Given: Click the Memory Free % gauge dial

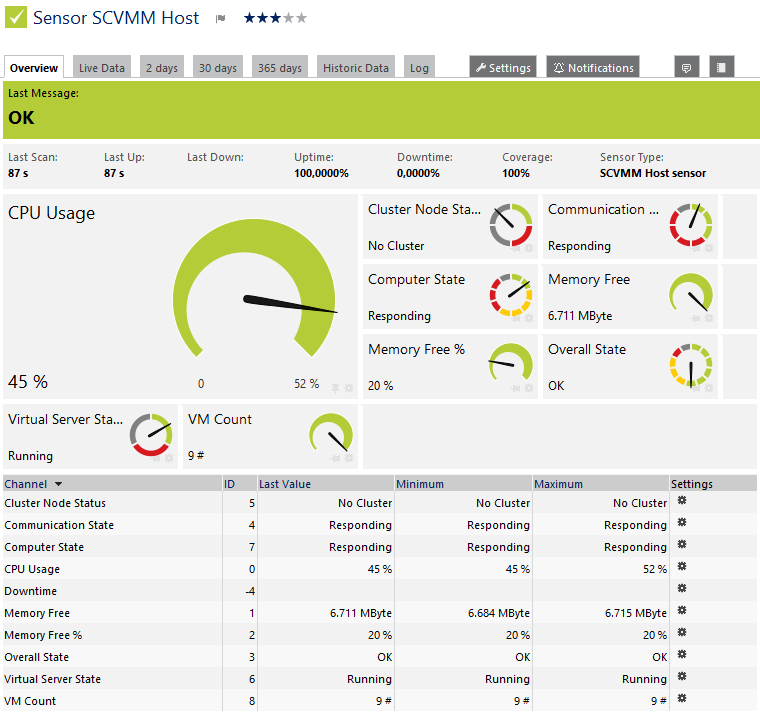Looking at the screenshot, I should (511, 364).
